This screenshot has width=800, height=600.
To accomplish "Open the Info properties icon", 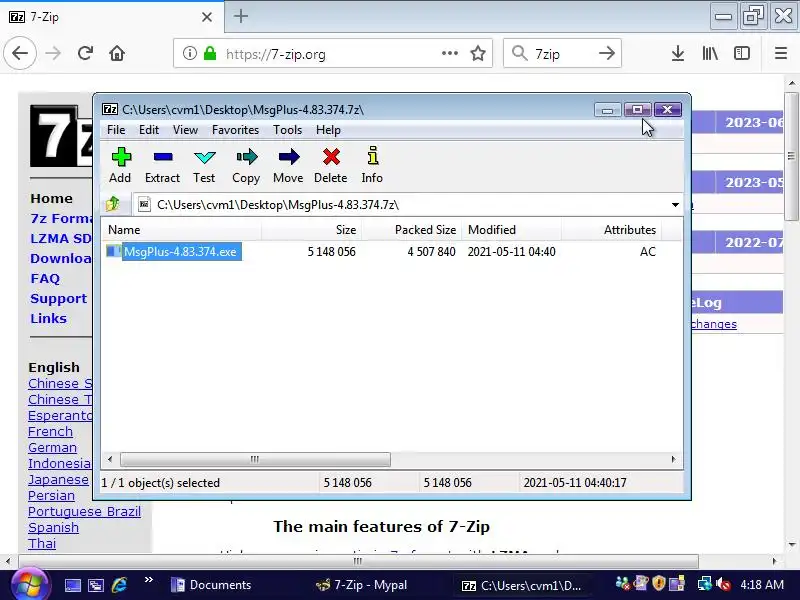I will pos(372,165).
